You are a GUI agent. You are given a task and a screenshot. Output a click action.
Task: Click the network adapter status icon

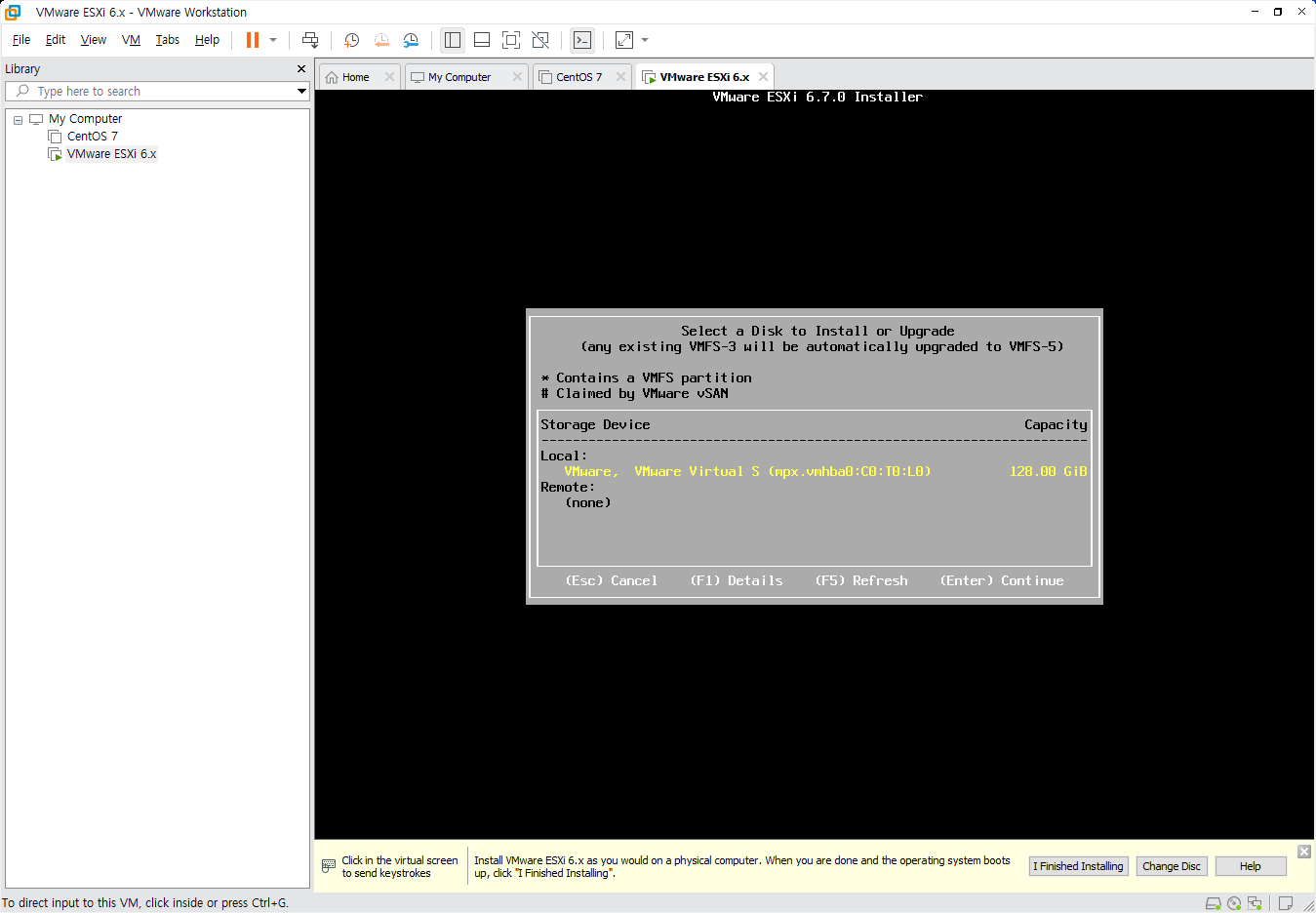pyautogui.click(x=1255, y=903)
